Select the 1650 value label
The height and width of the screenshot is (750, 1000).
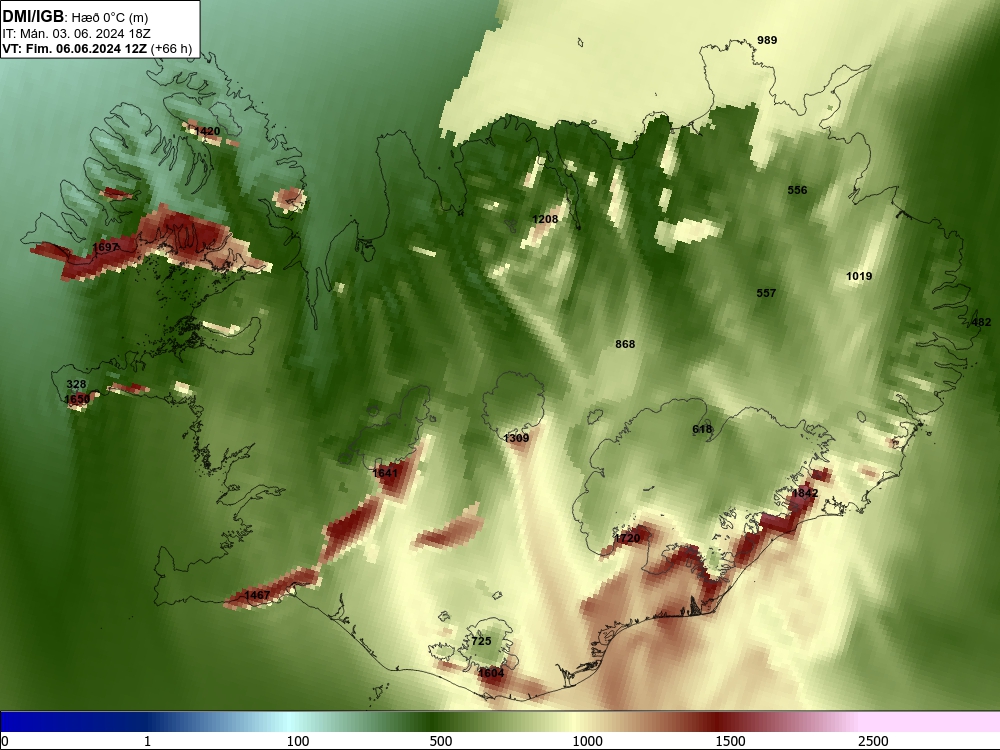point(77,399)
